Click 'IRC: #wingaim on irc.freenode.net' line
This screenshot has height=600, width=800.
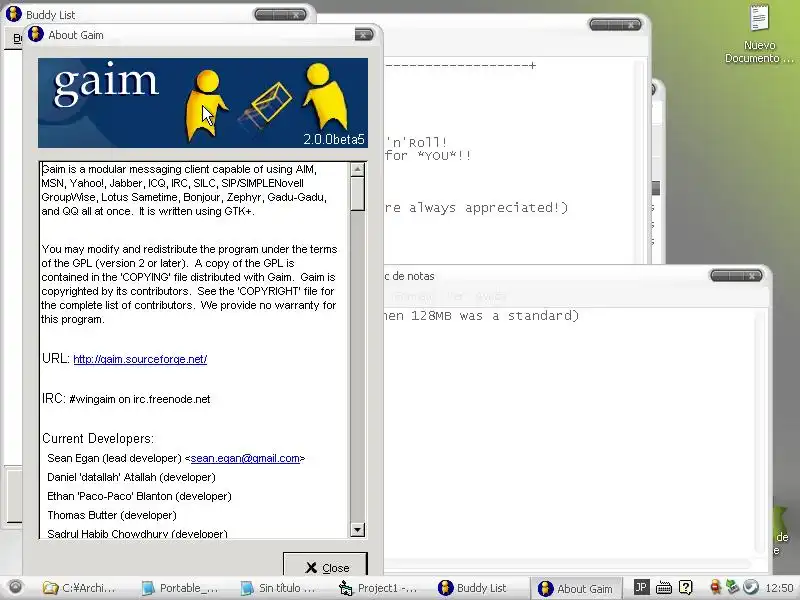126,399
